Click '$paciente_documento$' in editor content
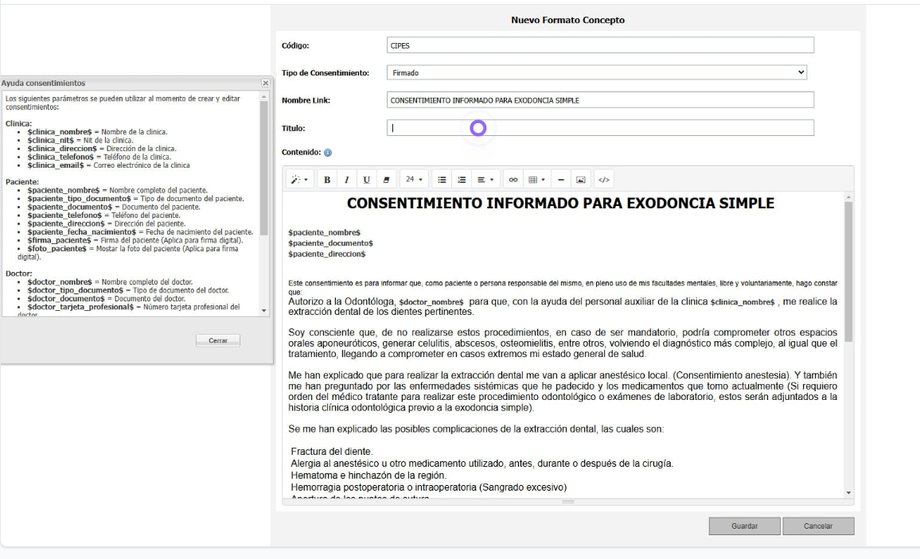The width and height of the screenshot is (920, 559). point(330,243)
